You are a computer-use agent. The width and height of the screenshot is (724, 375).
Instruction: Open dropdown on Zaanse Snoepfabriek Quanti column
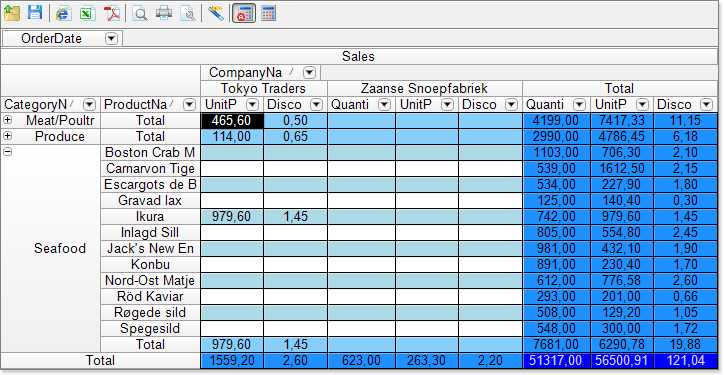[x=384, y=105]
